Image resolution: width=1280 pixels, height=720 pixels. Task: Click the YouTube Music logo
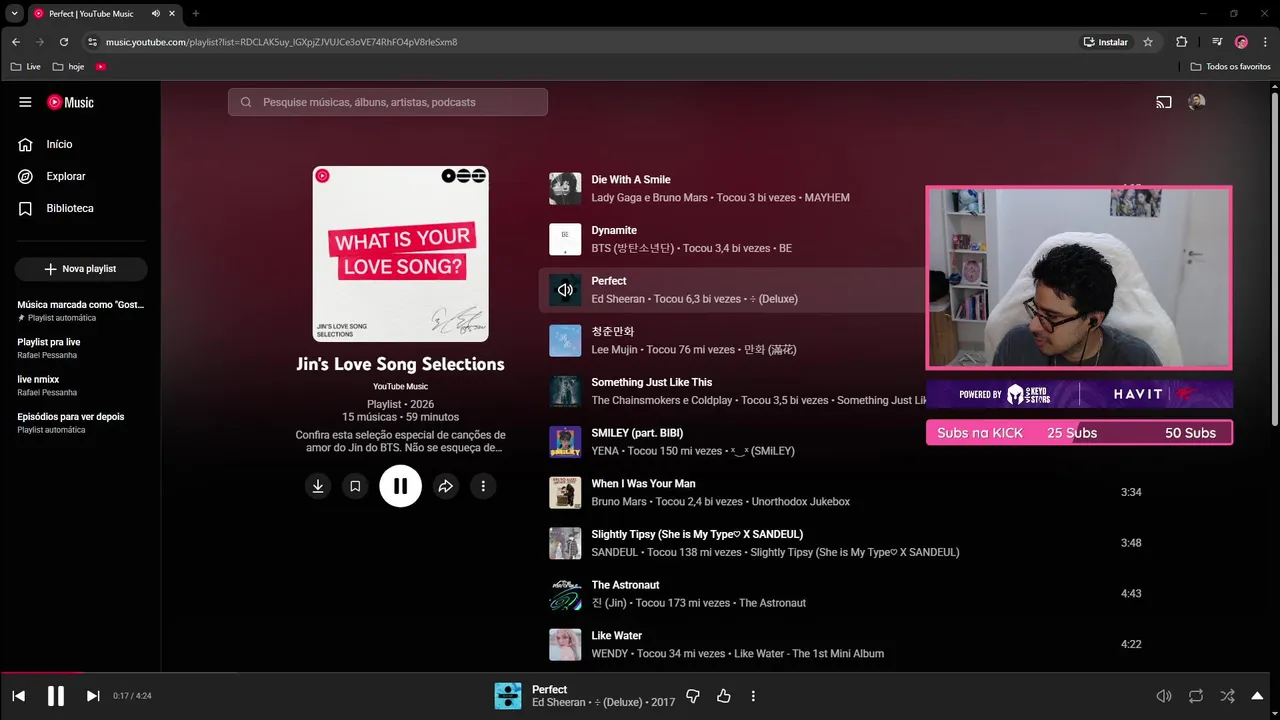click(x=70, y=102)
